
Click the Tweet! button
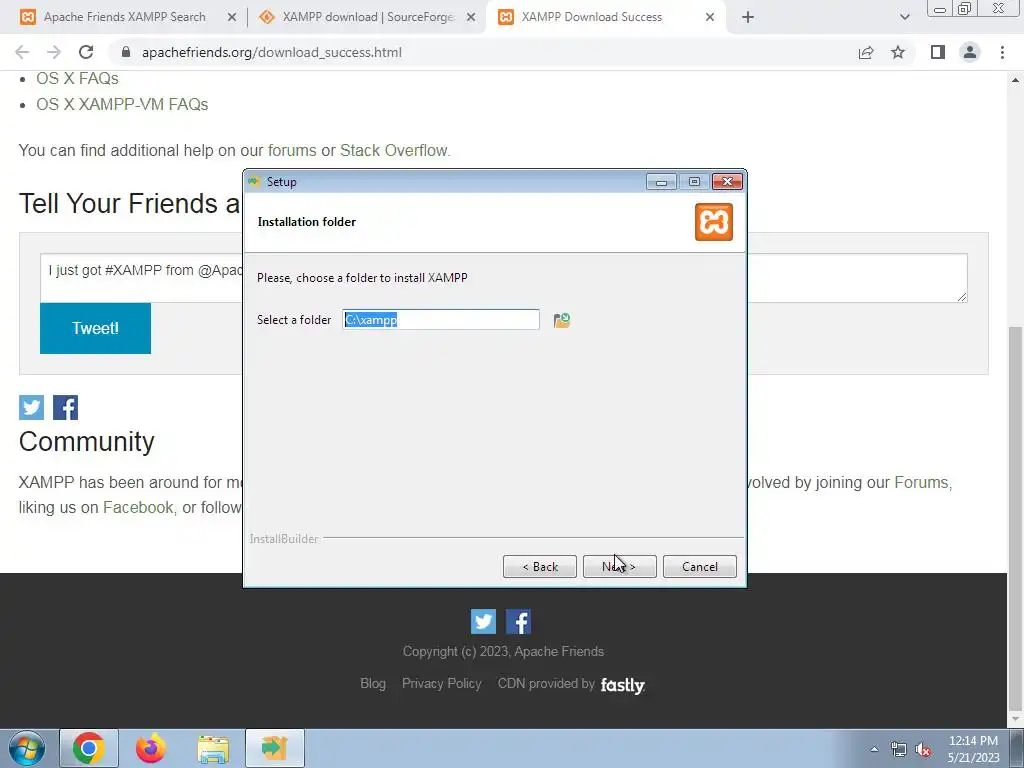pyautogui.click(x=95, y=328)
